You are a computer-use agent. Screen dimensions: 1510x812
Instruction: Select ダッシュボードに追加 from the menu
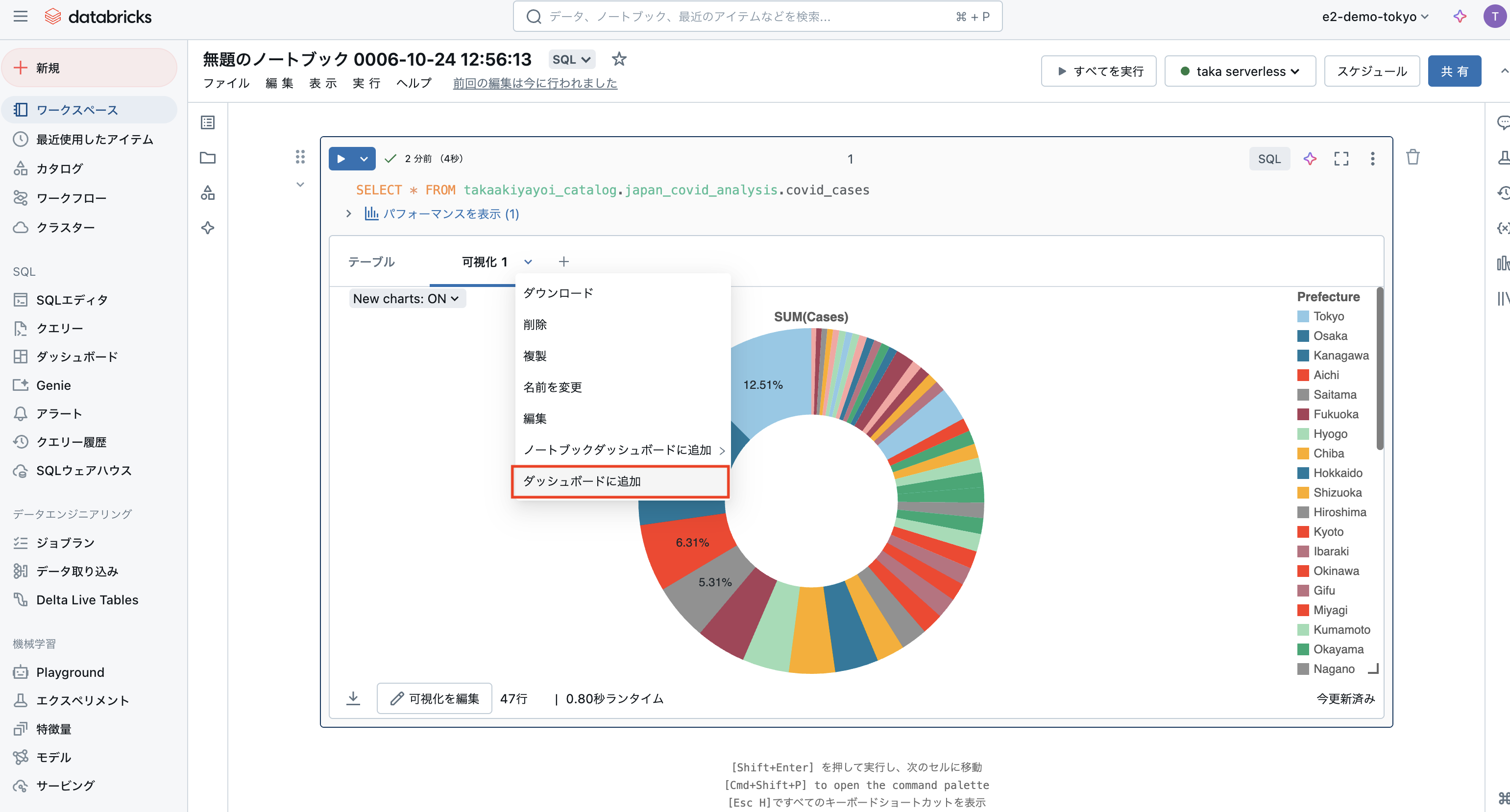(x=620, y=481)
